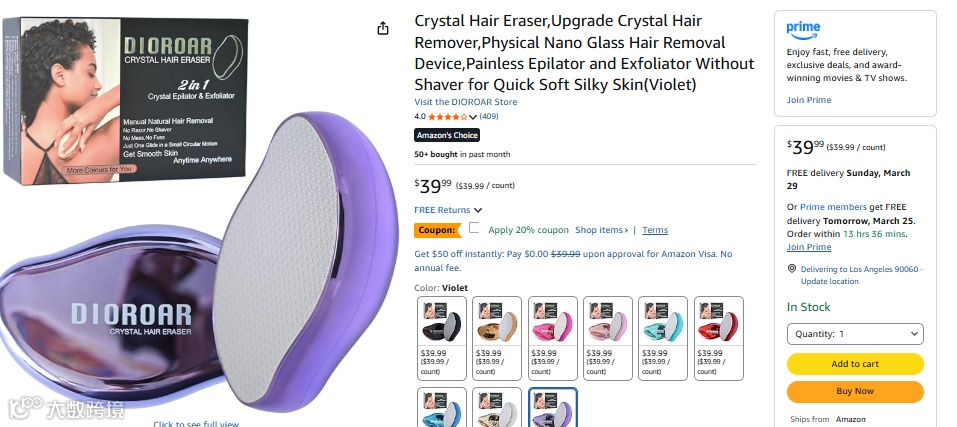The width and height of the screenshot is (957, 427).
Task: Open the 409 reviews count link
Action: point(489,117)
